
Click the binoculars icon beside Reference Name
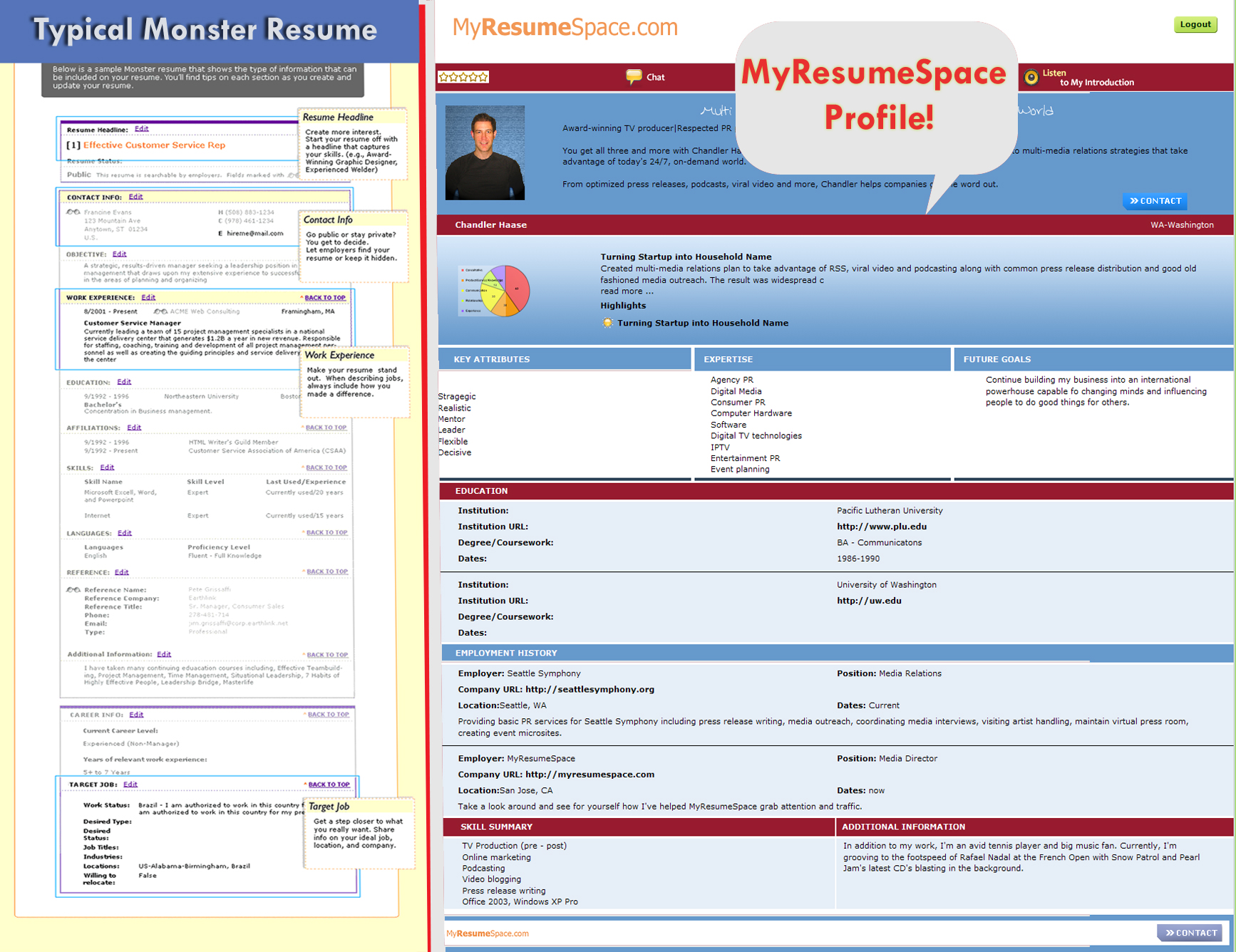(73, 589)
